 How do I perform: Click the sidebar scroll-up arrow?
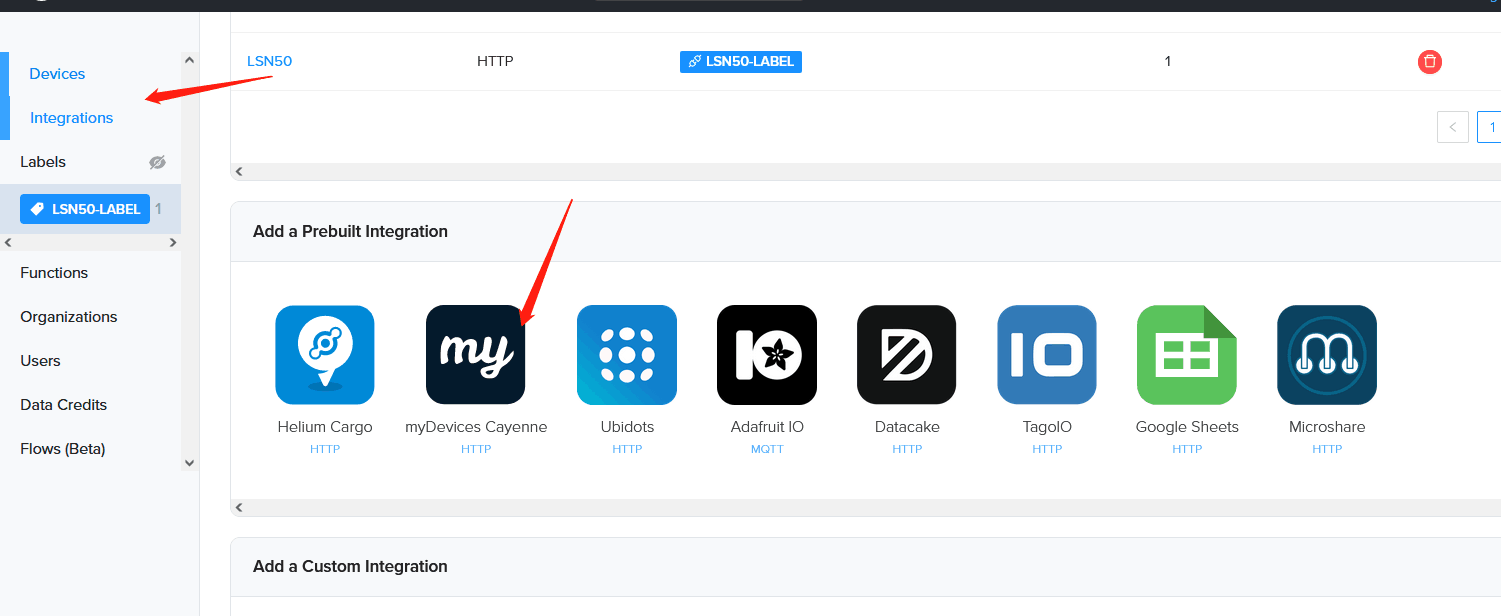pos(190,60)
